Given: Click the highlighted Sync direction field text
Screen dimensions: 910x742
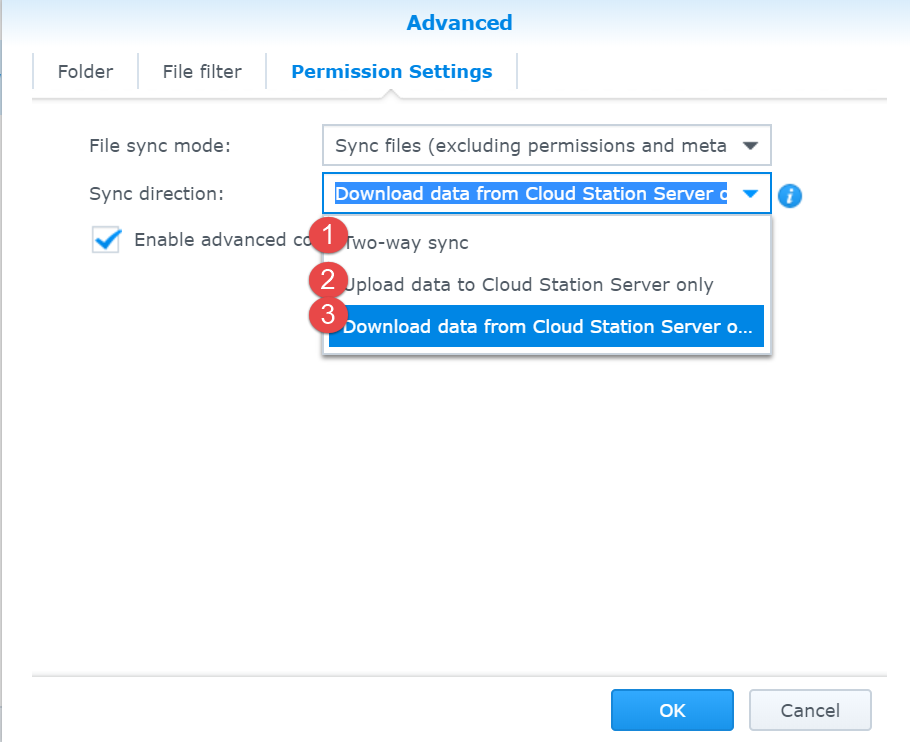Looking at the screenshot, I should [530, 194].
